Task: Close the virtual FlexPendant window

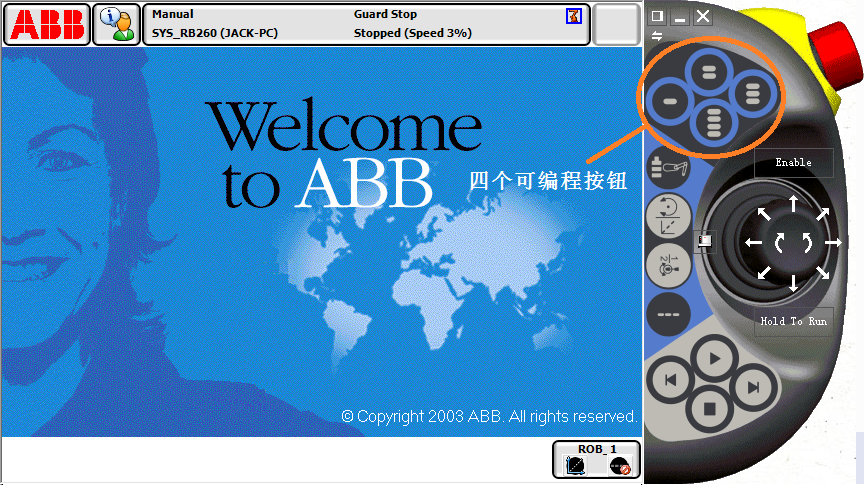Action: (703, 16)
